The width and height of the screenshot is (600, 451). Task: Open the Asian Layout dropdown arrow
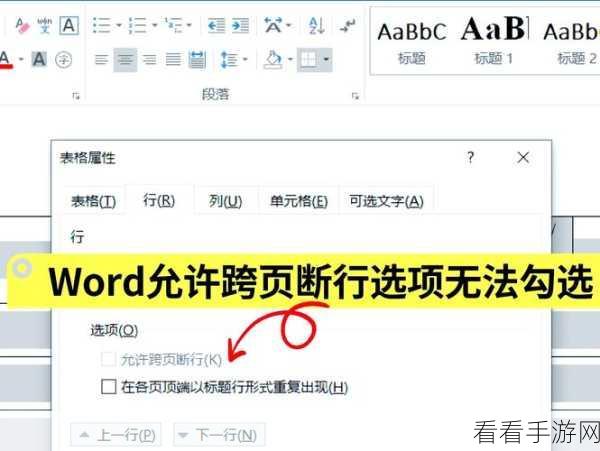[289, 26]
